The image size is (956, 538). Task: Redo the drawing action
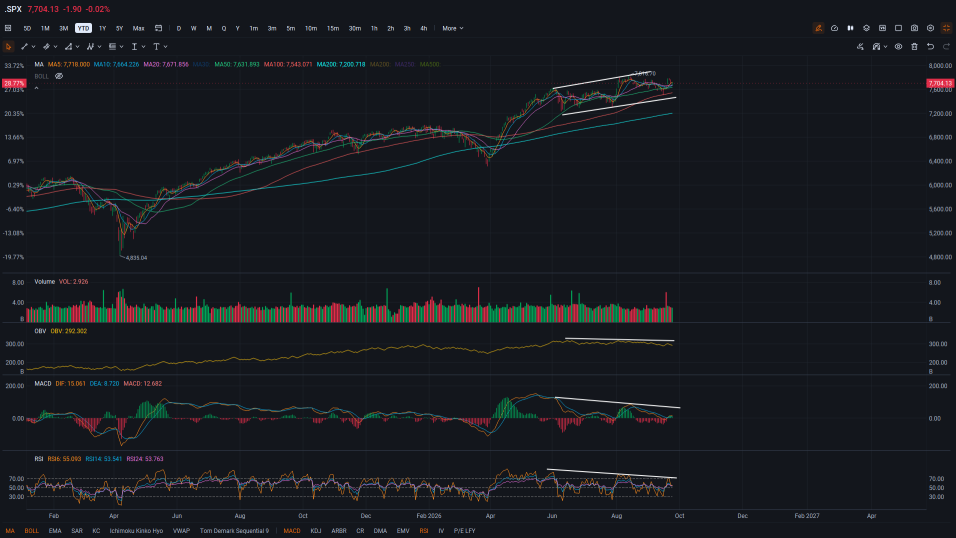tap(946, 46)
